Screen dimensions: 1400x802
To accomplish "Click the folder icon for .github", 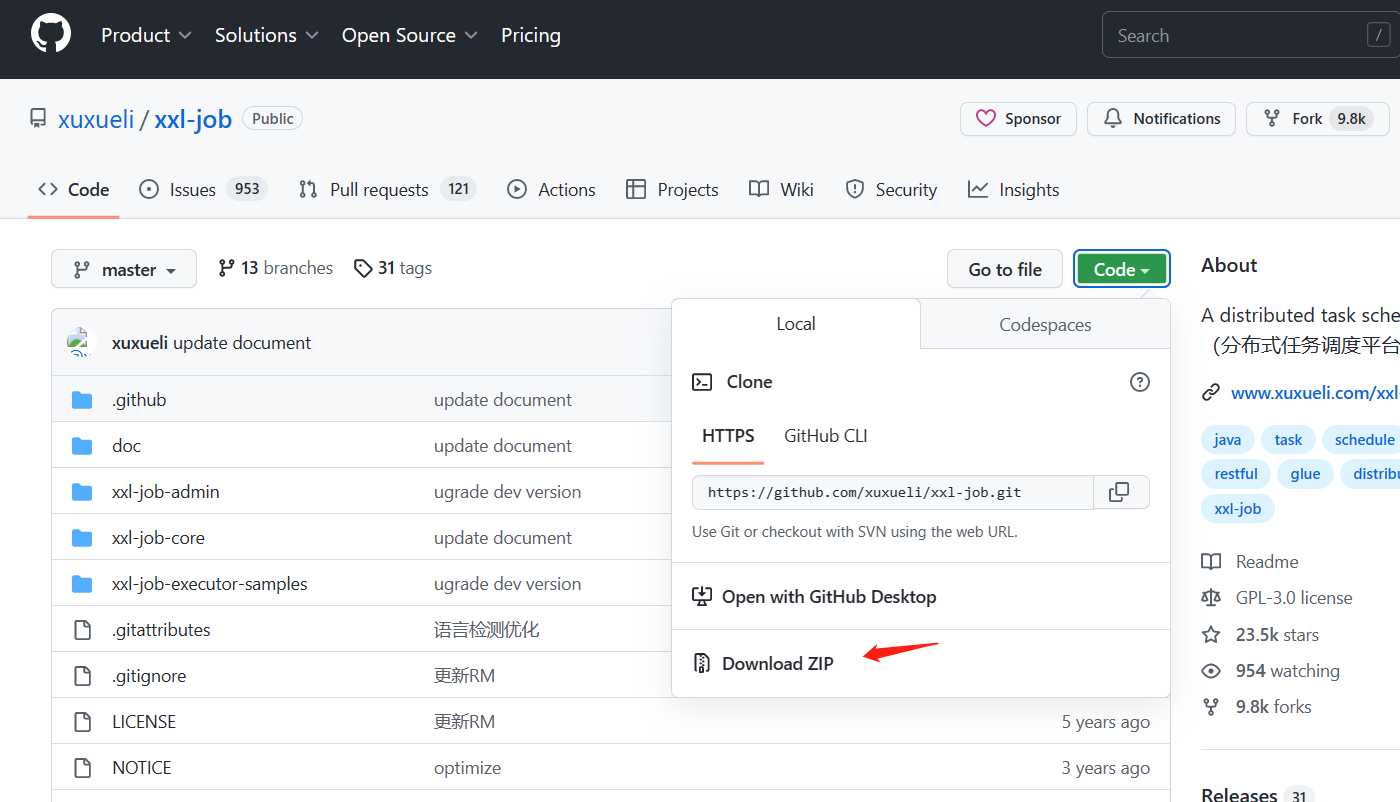I will coord(82,400).
